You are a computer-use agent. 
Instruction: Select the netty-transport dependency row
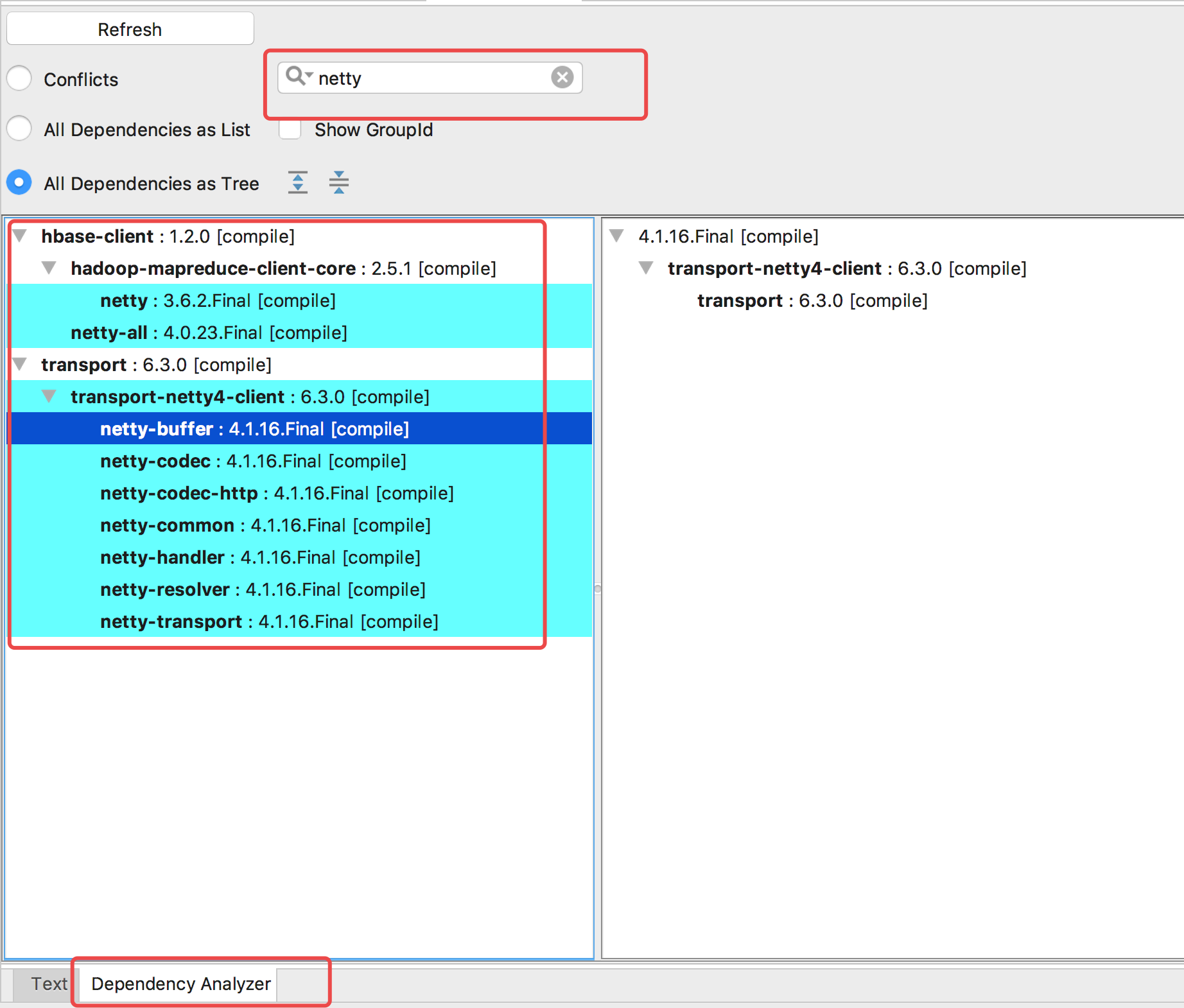click(299, 621)
